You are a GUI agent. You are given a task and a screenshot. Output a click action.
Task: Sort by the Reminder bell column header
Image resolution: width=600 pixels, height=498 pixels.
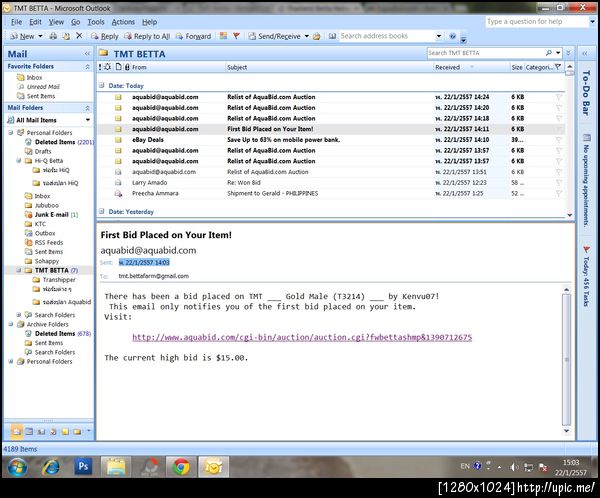[108, 67]
